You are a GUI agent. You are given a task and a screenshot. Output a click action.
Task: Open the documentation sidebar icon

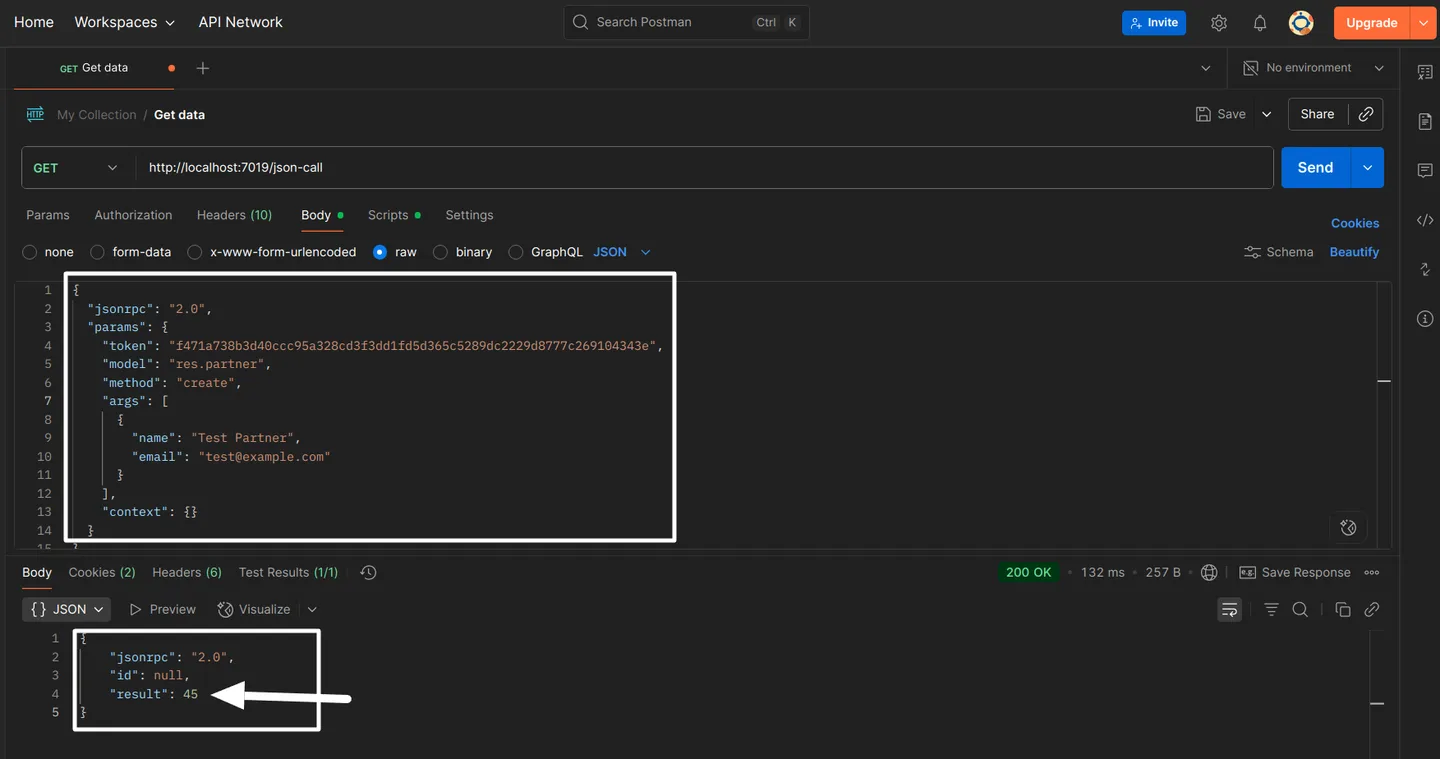(1425, 121)
